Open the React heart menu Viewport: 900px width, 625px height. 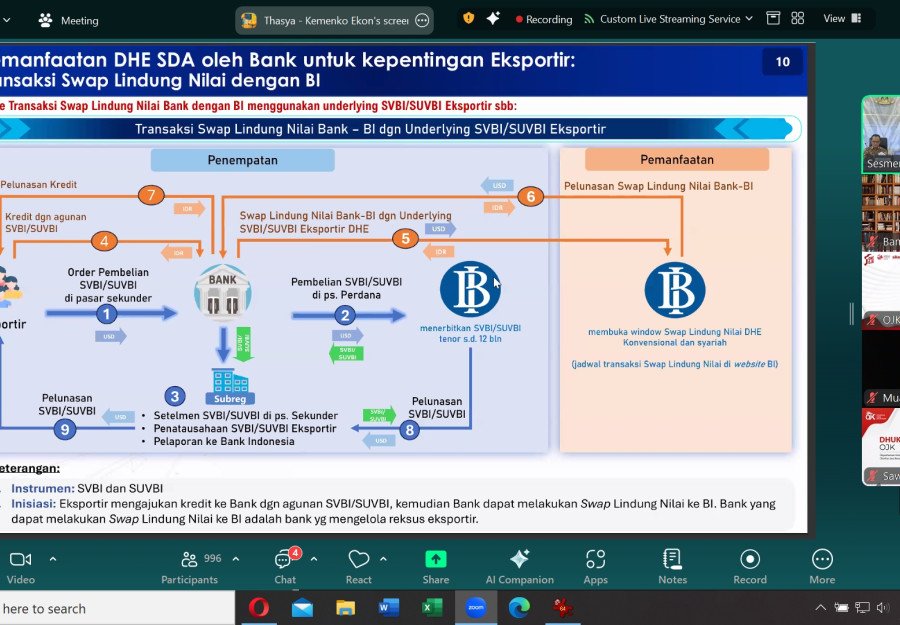pyautogui.click(x=359, y=567)
